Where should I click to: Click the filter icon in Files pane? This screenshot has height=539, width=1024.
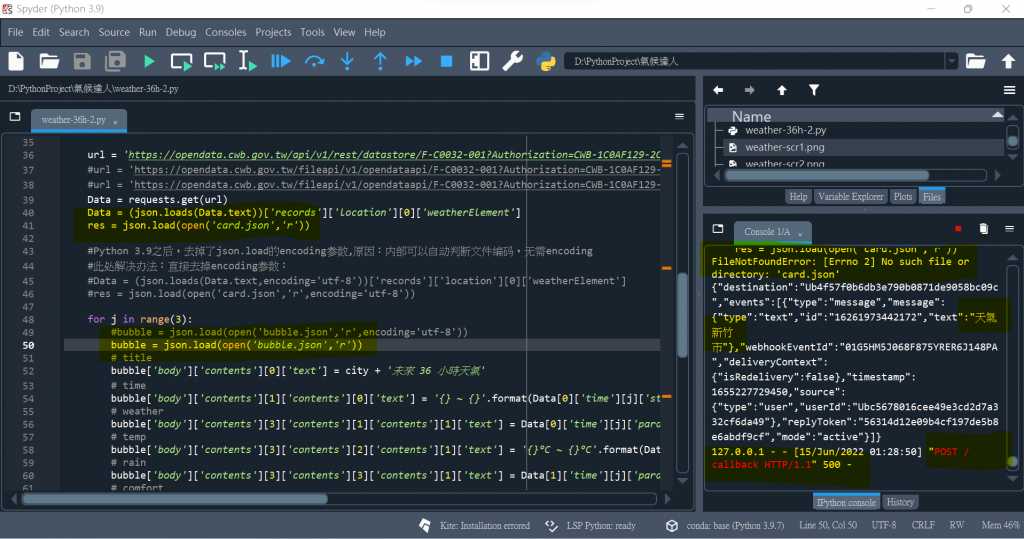[x=814, y=90]
